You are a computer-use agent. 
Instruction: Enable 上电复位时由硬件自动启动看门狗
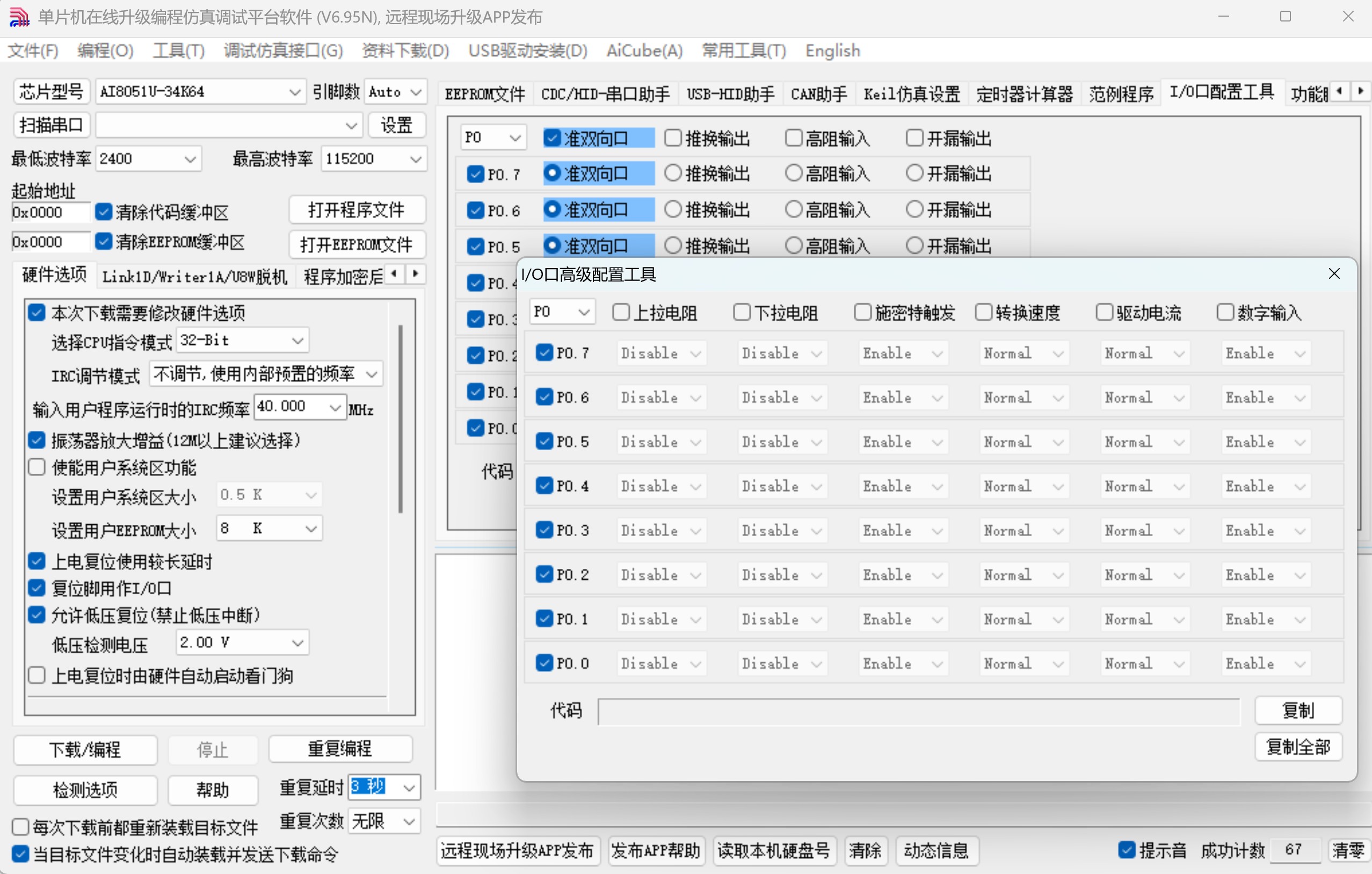tap(37, 675)
